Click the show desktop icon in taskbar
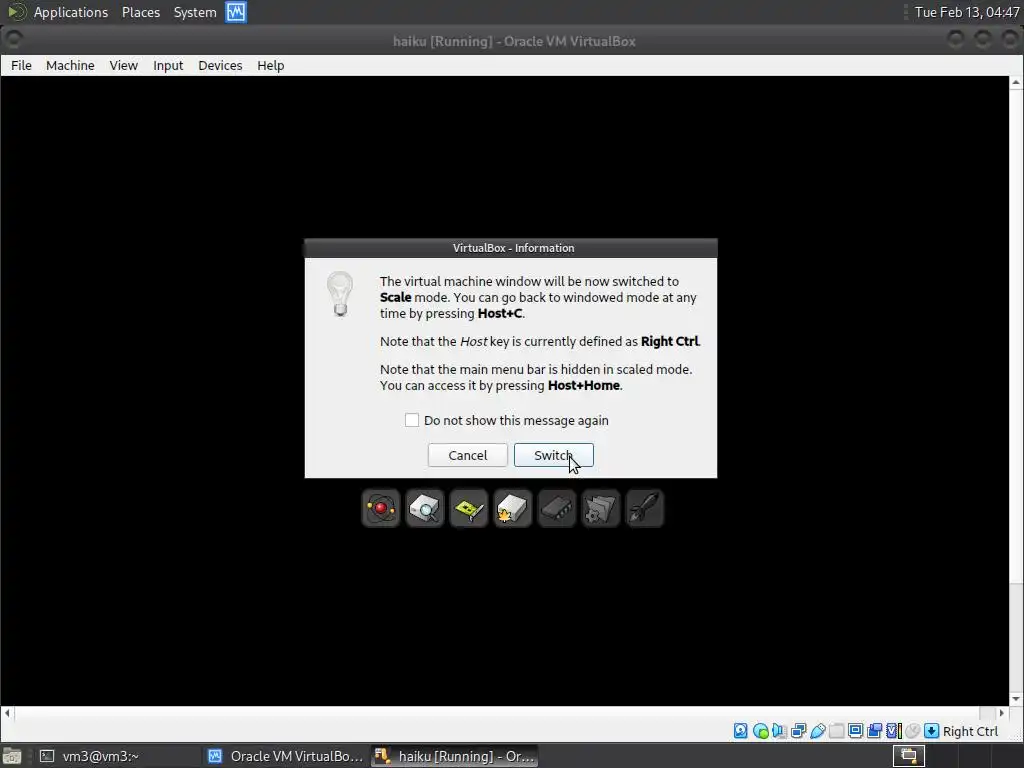This screenshot has width=1024, height=768. click(12, 756)
